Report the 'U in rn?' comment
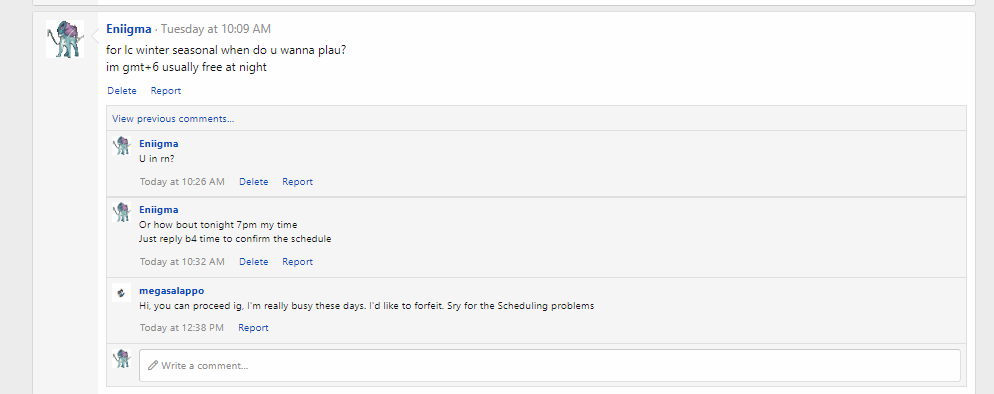 coord(297,182)
